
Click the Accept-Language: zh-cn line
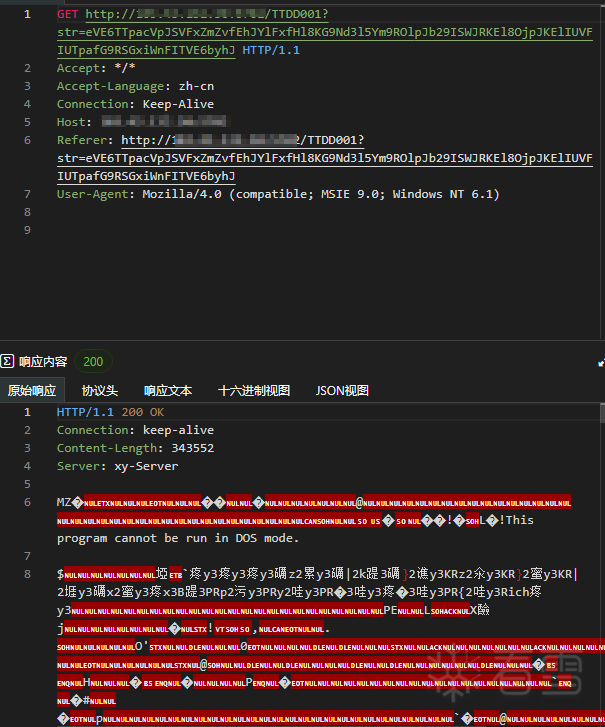[135, 86]
